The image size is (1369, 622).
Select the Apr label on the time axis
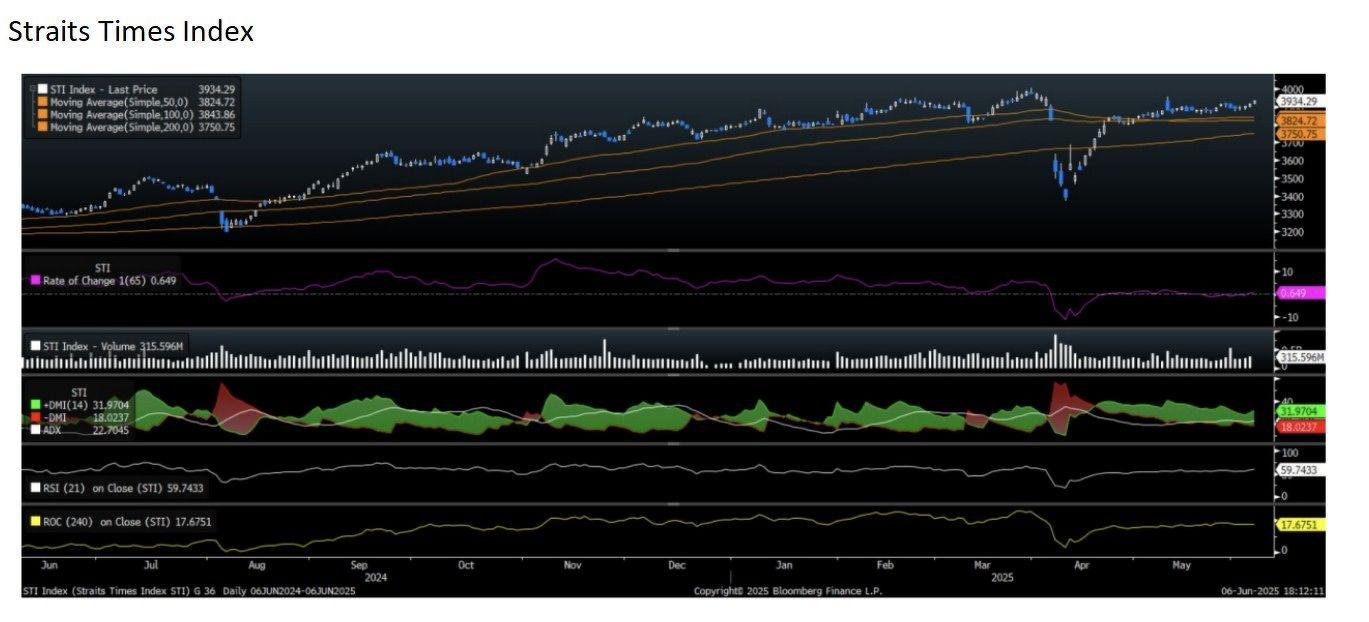[1079, 566]
